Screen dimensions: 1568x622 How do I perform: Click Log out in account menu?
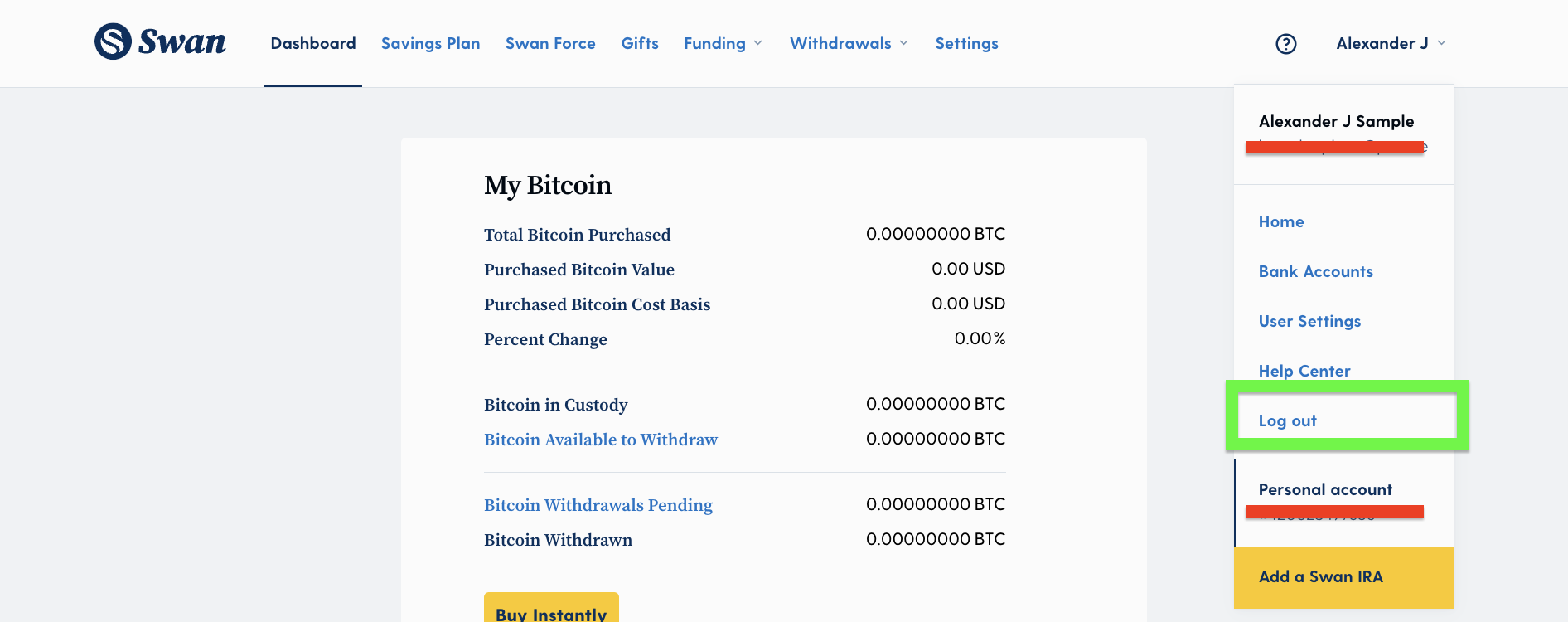click(1287, 420)
